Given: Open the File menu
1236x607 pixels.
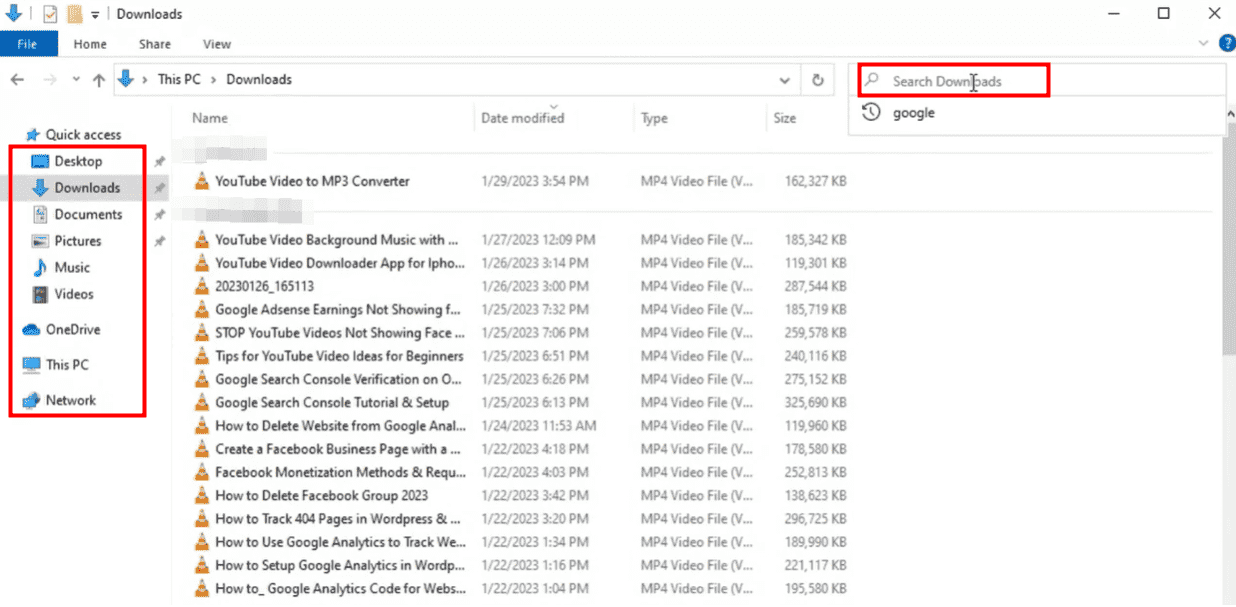Looking at the screenshot, I should pos(28,44).
